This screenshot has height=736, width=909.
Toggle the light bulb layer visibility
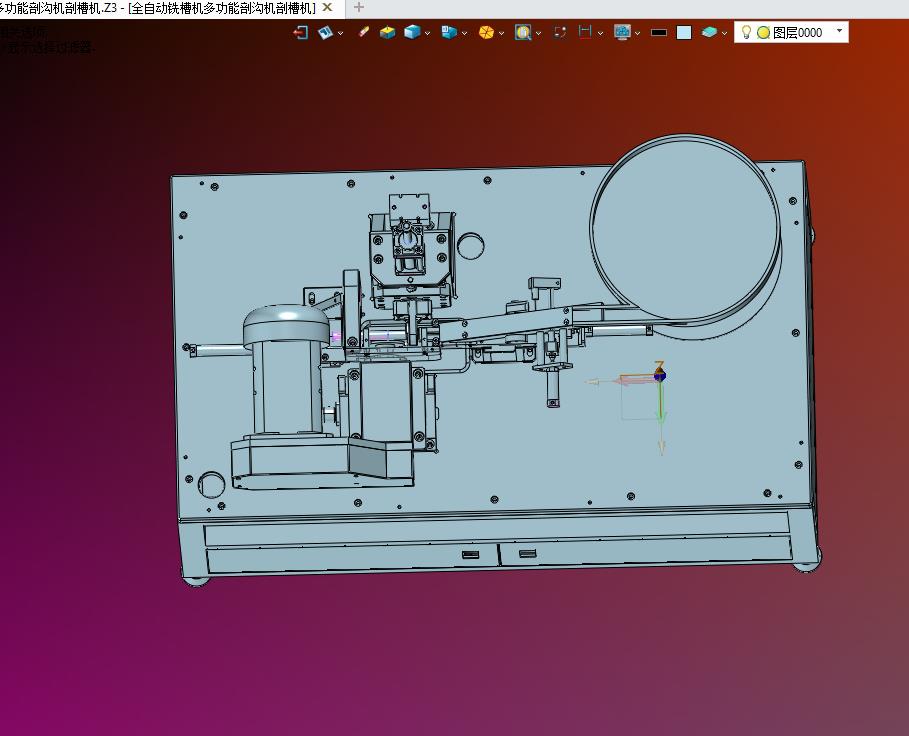[747, 32]
